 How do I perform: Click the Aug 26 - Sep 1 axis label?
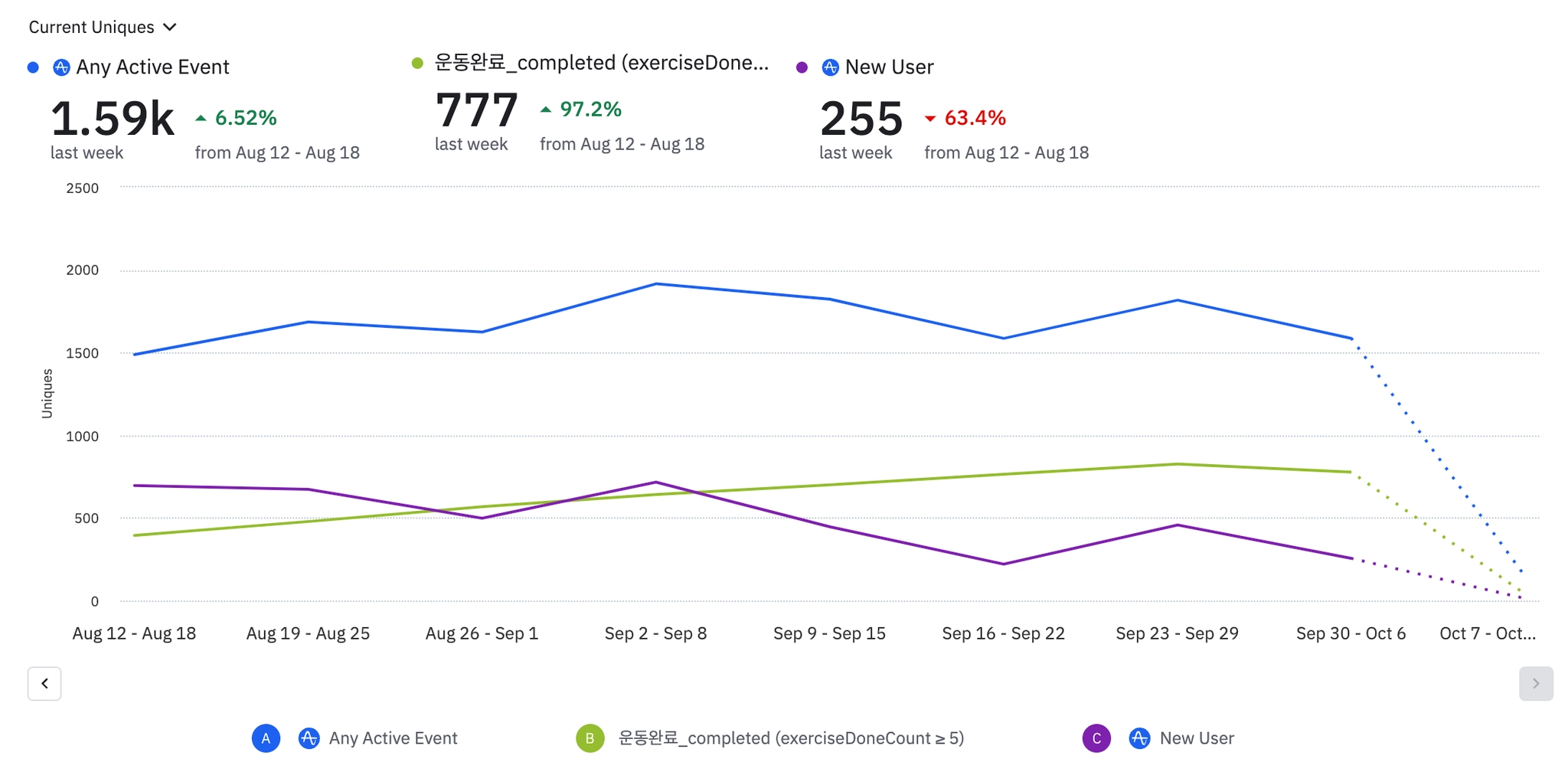tap(482, 633)
